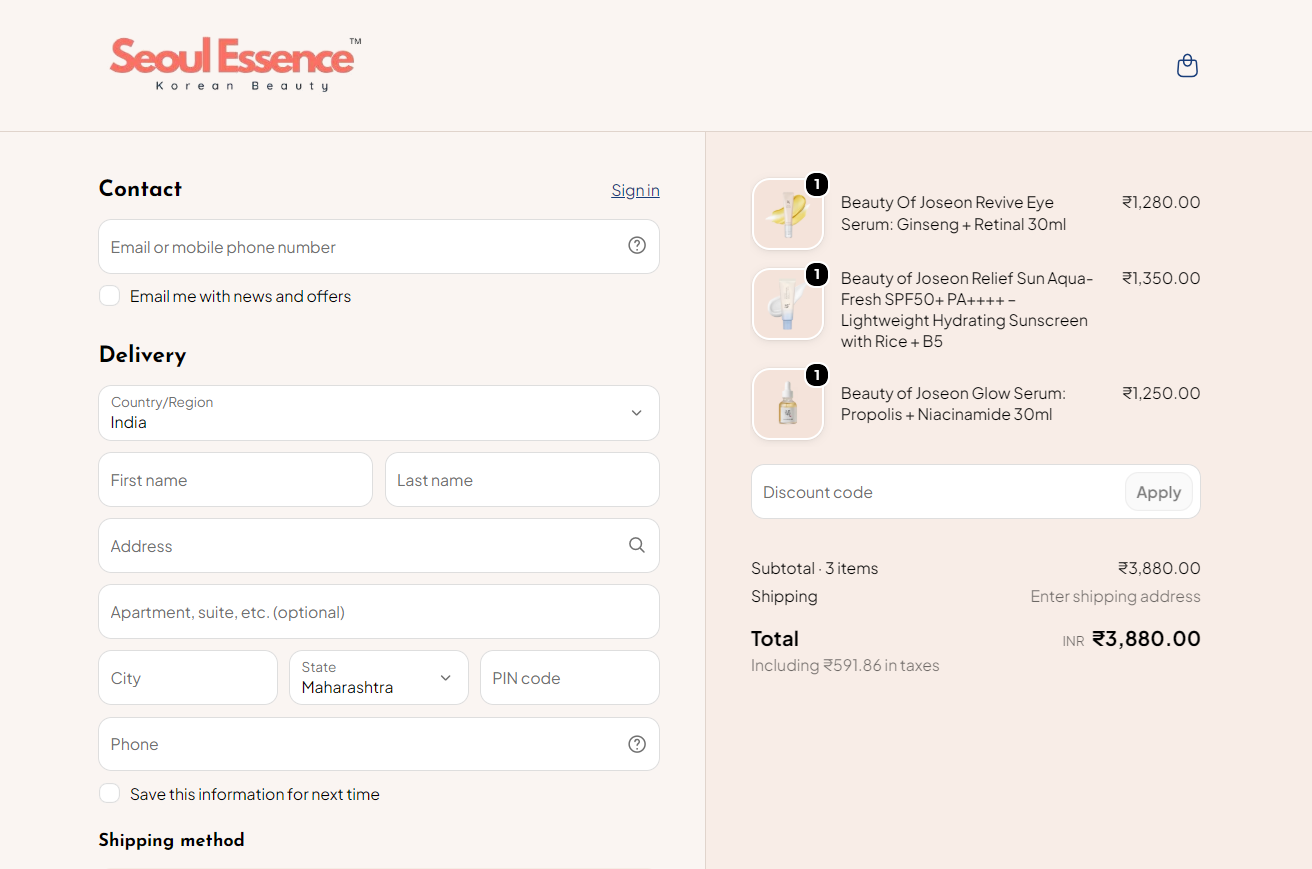
Task: Focus the Email or mobile phone number field
Action: pyautogui.click(x=379, y=246)
